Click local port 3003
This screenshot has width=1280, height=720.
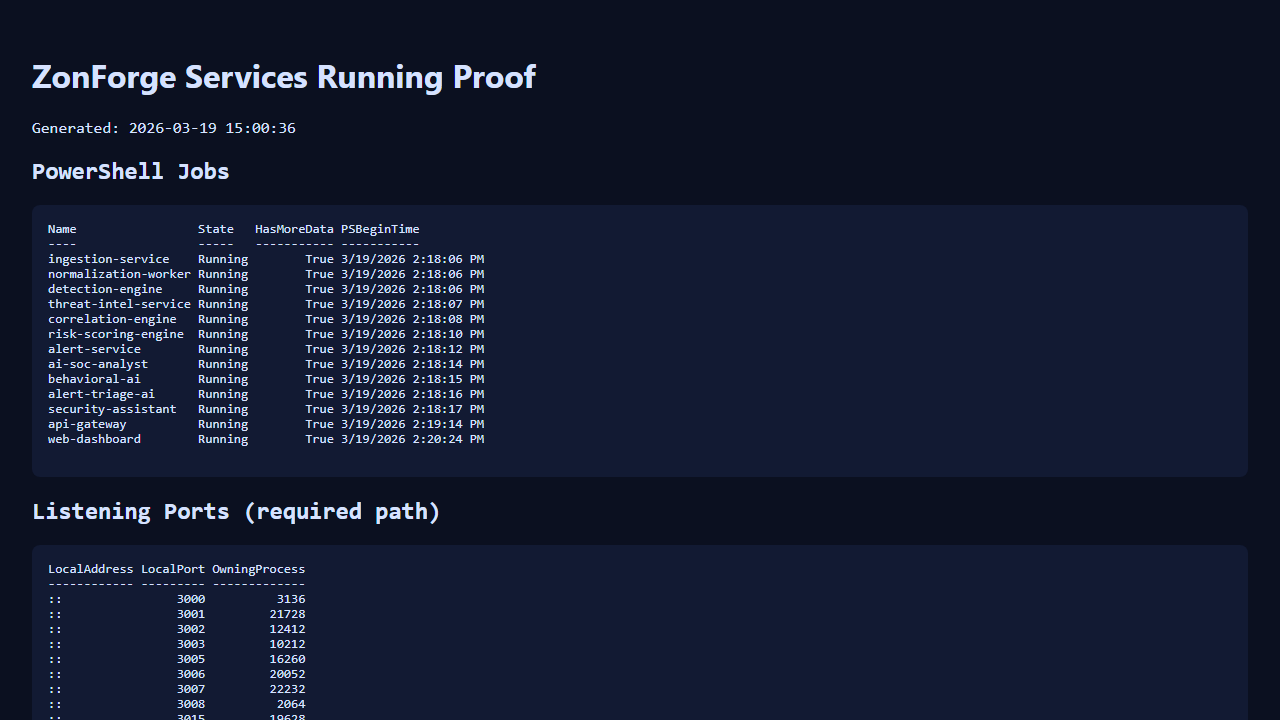191,644
